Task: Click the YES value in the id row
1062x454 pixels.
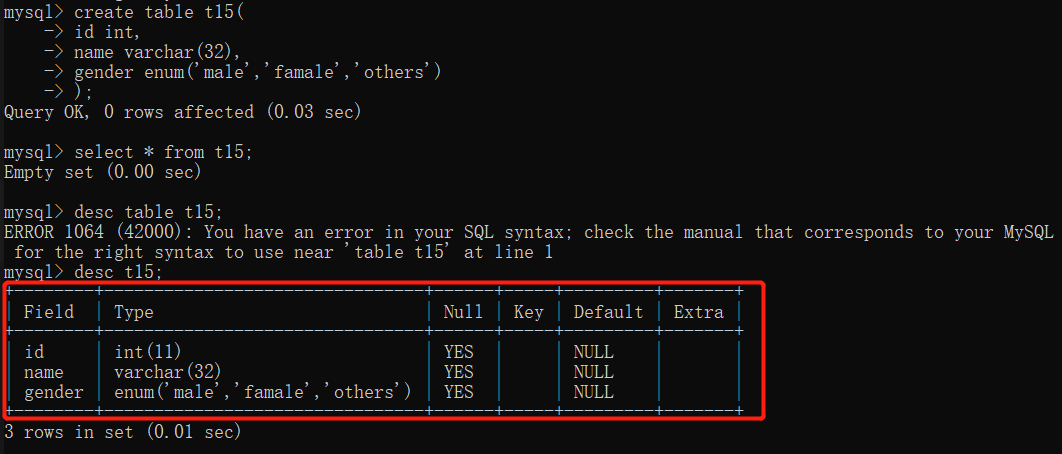Action: click(458, 352)
